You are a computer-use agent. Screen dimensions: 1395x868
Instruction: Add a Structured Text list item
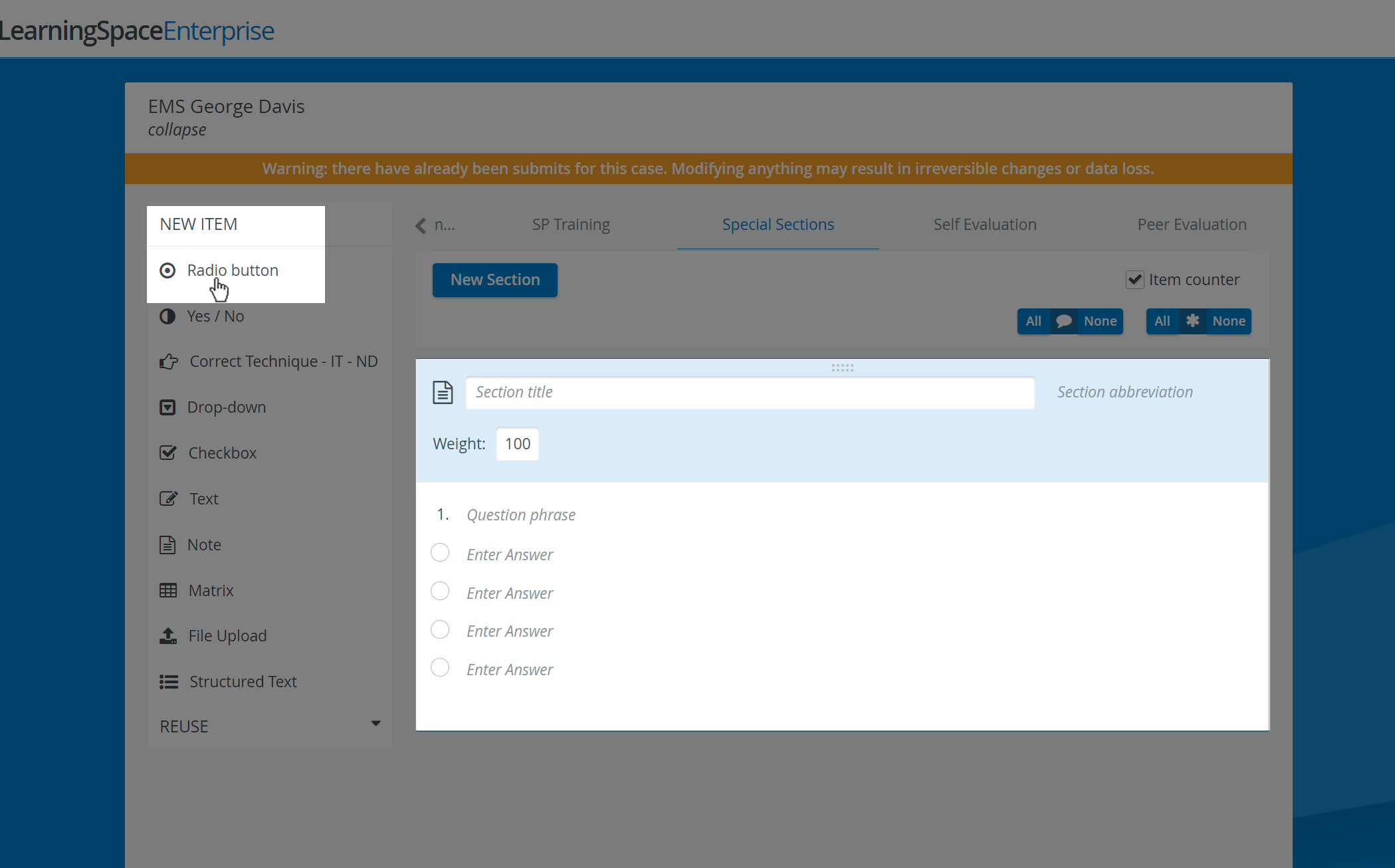243,682
